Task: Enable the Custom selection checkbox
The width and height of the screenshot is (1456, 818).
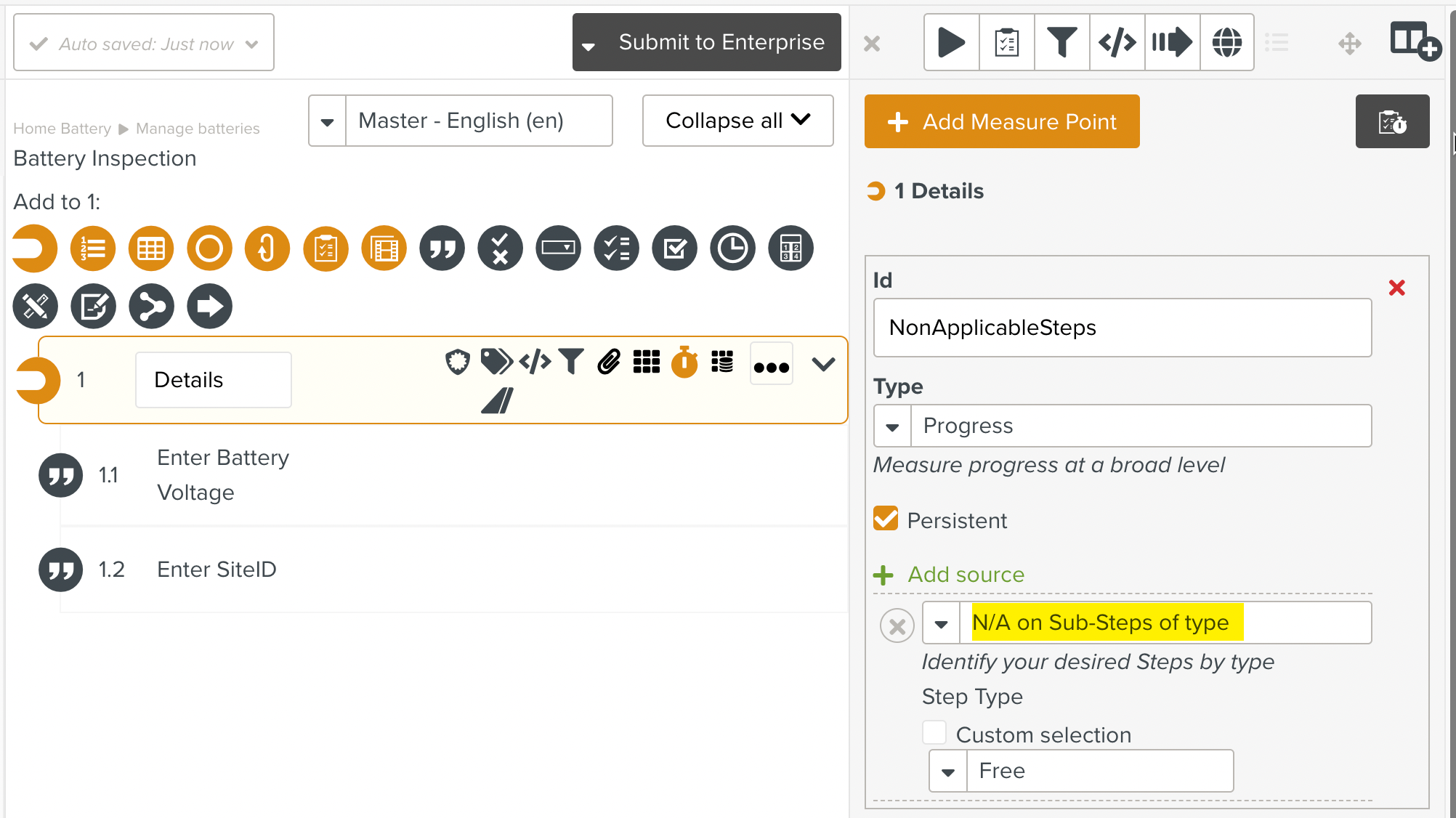Action: point(934,733)
